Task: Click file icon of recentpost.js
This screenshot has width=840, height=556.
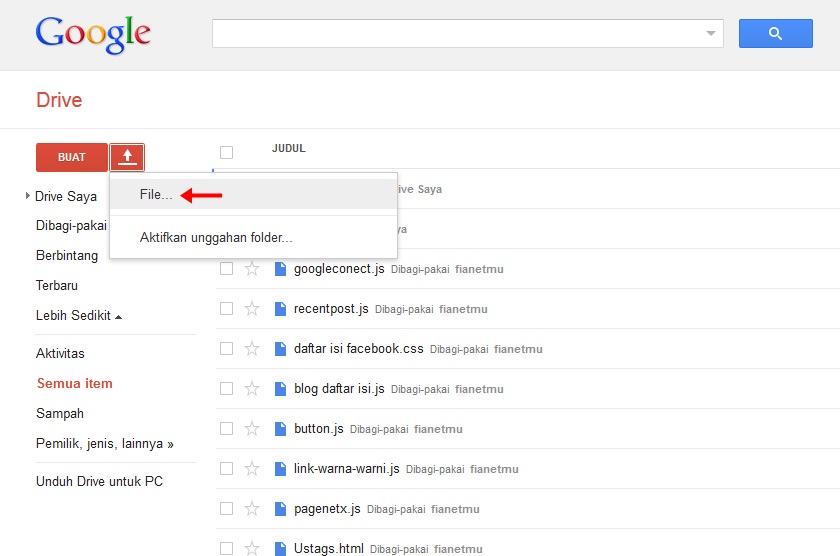Action: [x=280, y=309]
